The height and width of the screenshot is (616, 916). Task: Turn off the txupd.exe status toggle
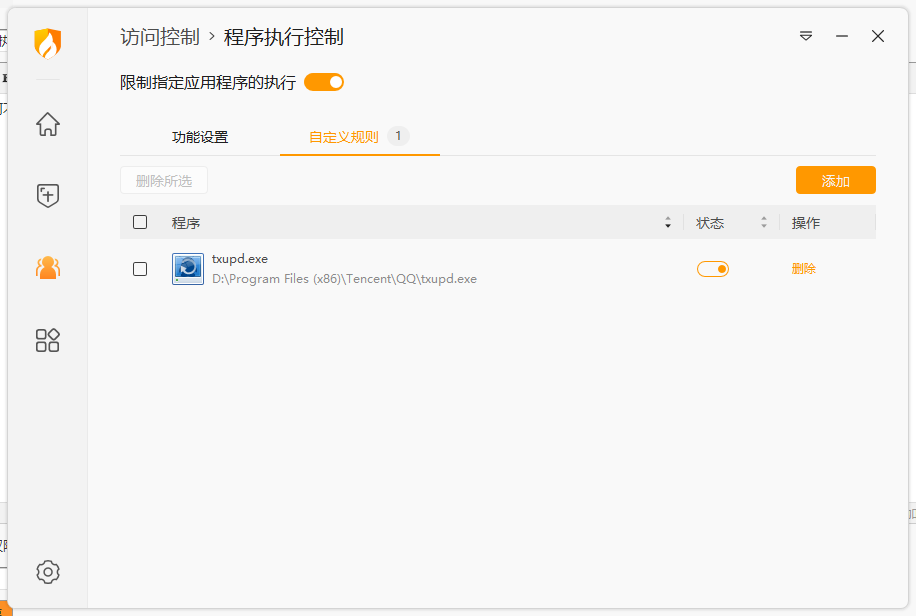713,268
